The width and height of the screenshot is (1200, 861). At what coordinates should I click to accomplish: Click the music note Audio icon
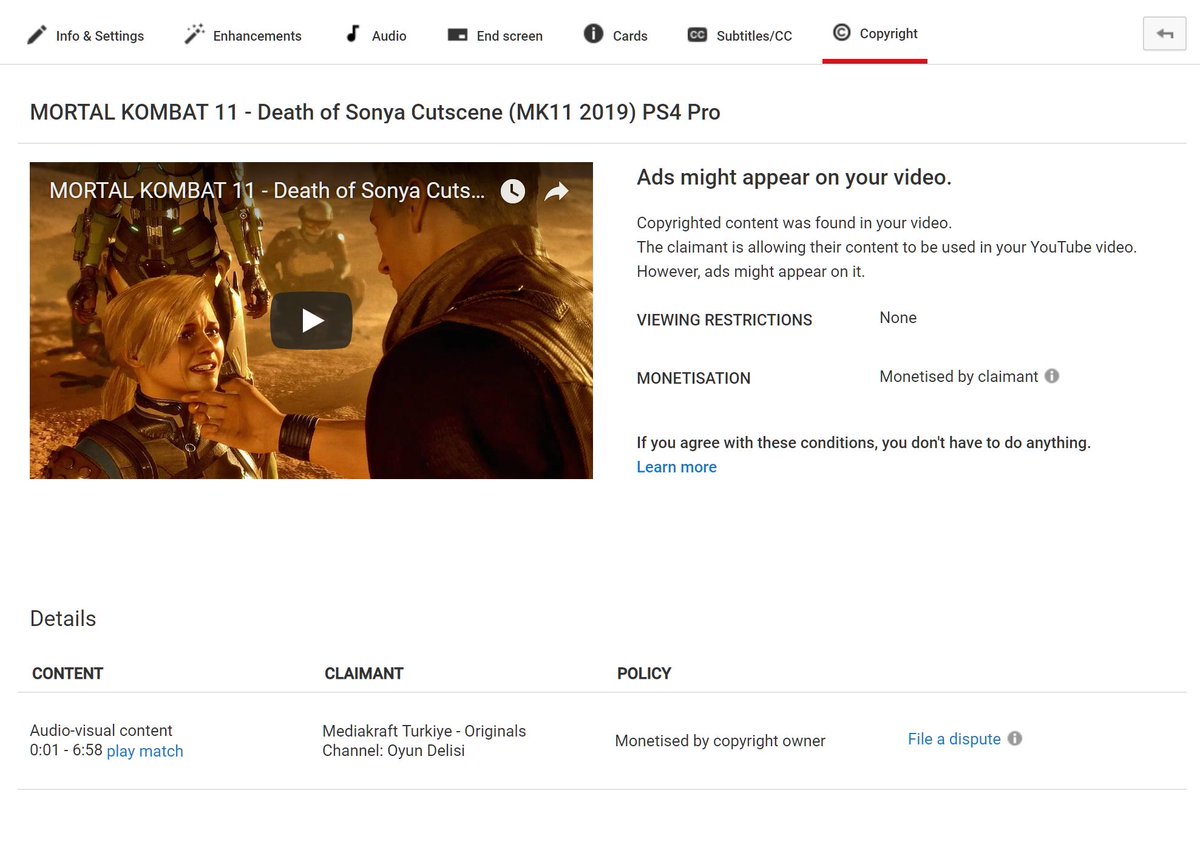[x=352, y=34]
